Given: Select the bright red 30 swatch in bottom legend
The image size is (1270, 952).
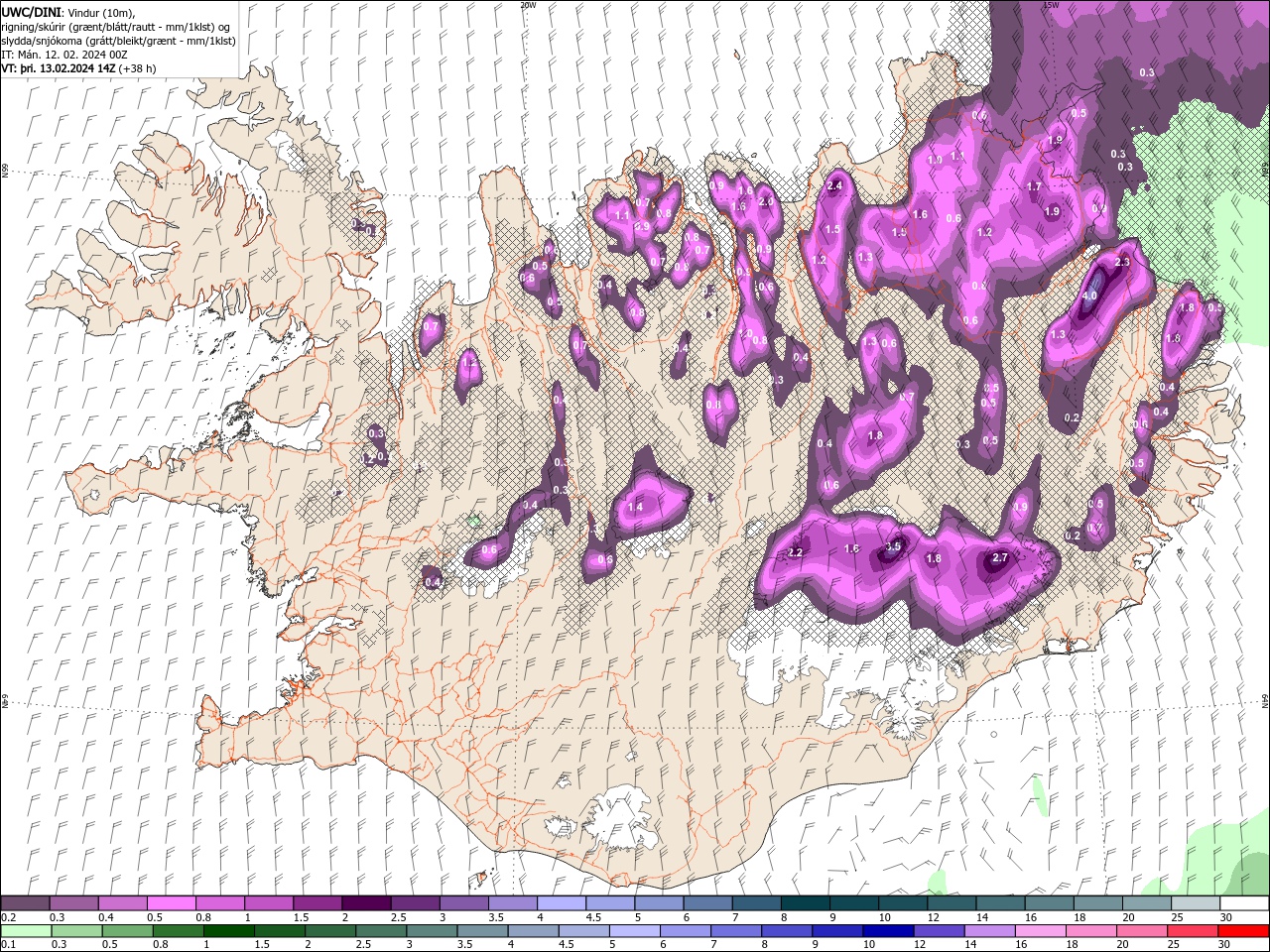Looking at the screenshot, I should 1242,931.
